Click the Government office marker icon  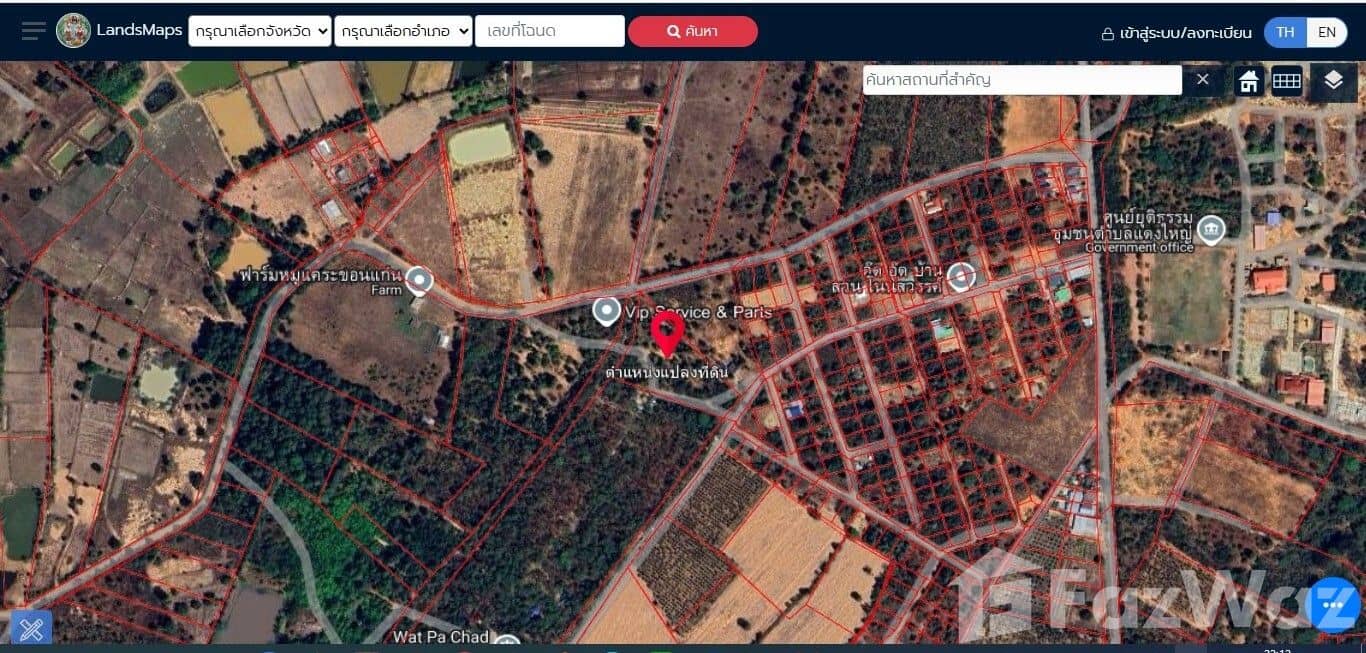tap(1211, 230)
